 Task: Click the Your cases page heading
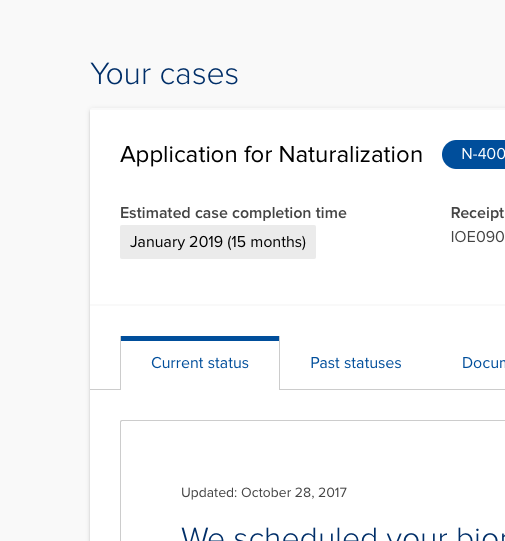(x=164, y=74)
